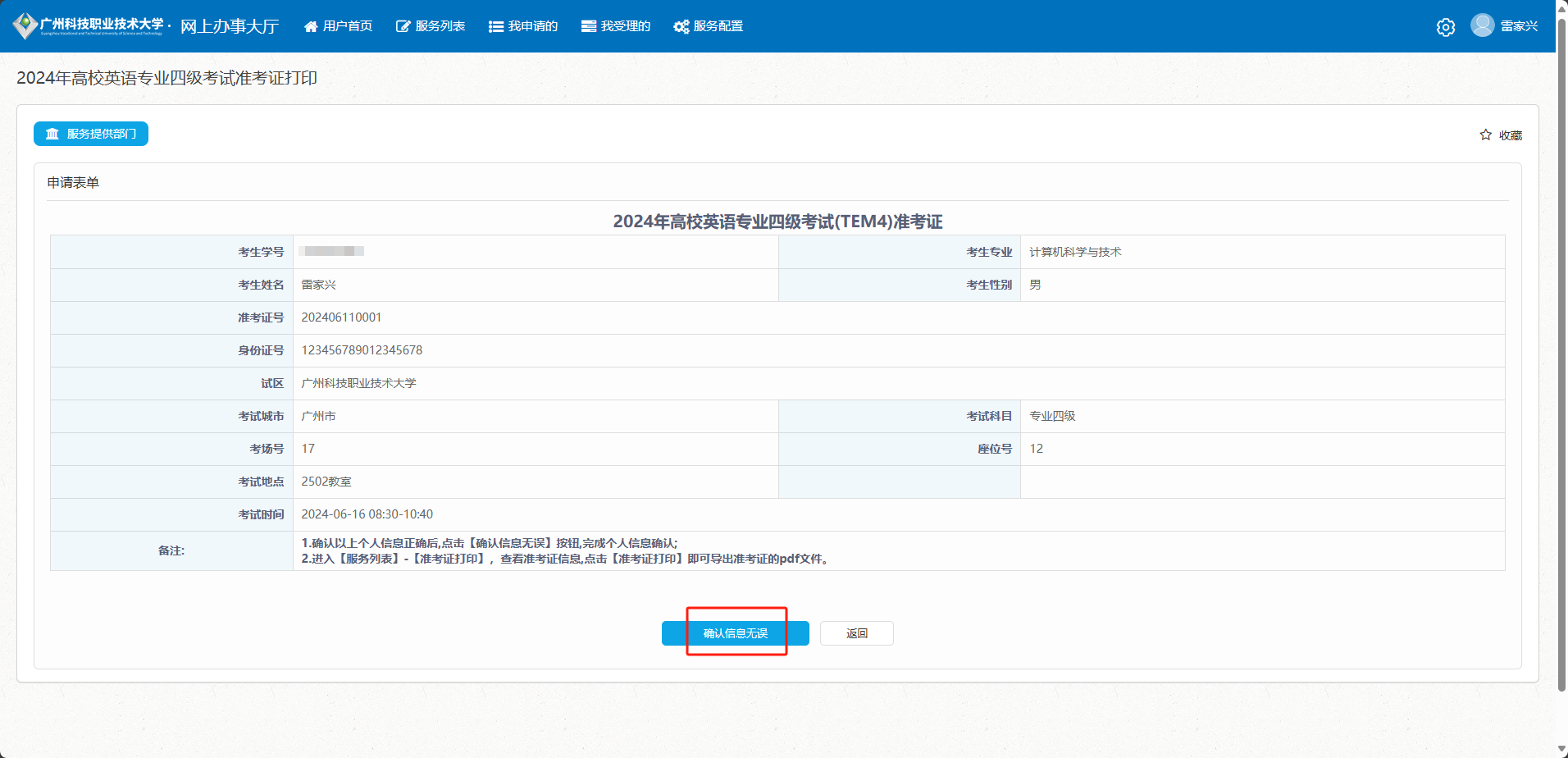
Task: Open settings via the gear icon
Action: click(1445, 27)
